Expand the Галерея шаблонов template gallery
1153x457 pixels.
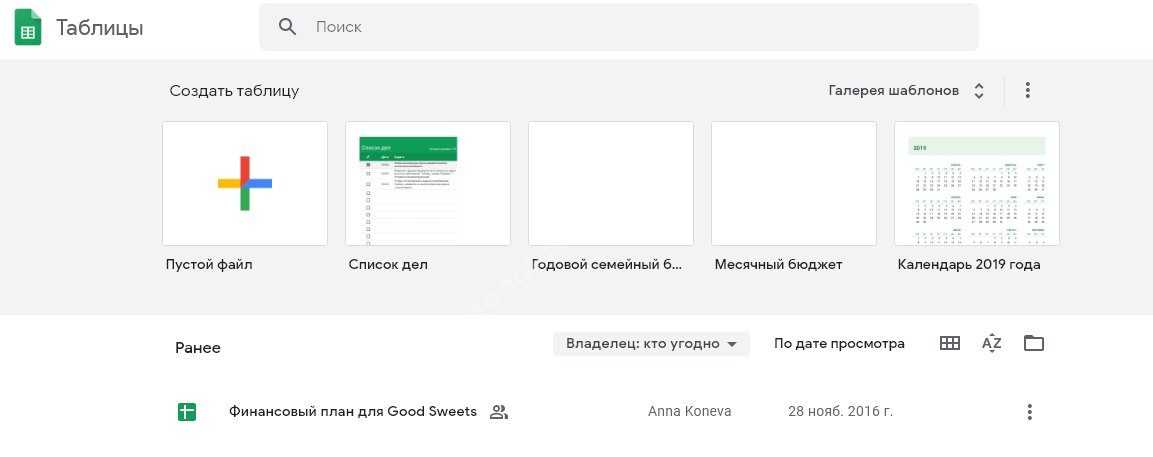tap(906, 91)
